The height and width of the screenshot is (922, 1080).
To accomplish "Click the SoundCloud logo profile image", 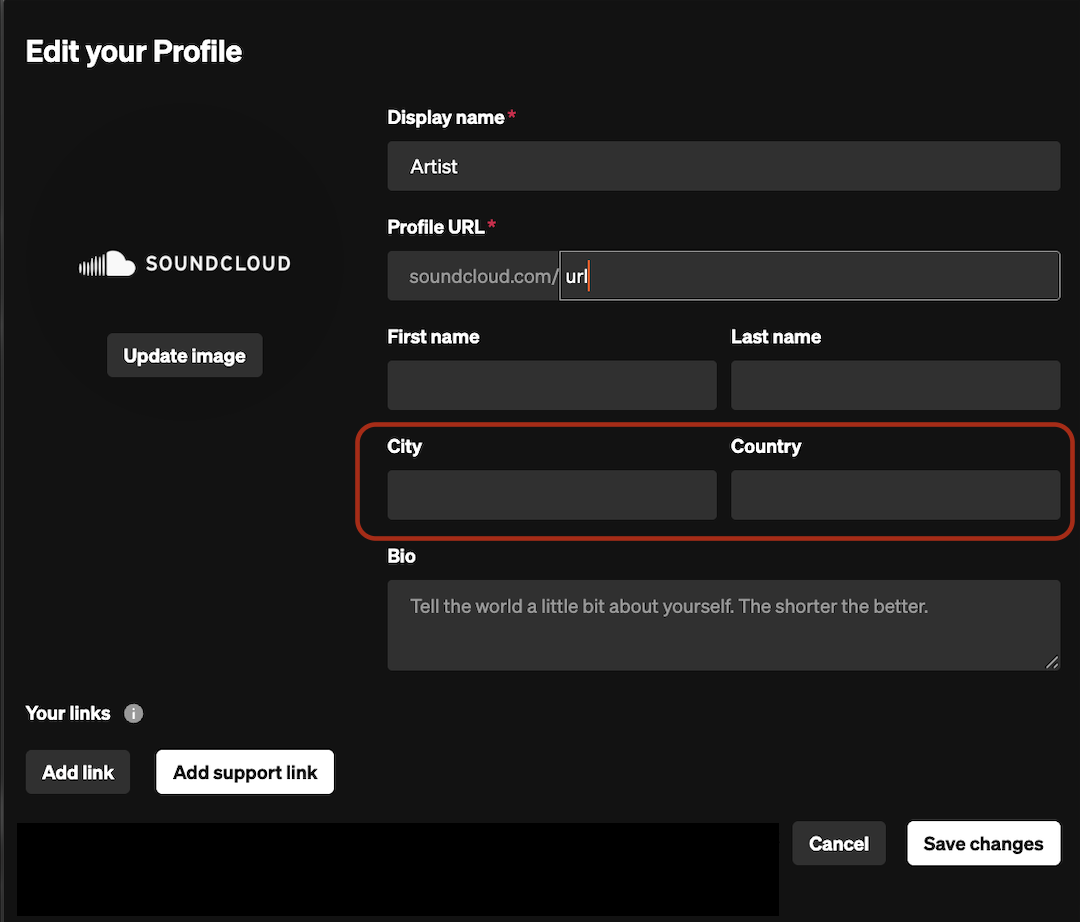I will [x=185, y=263].
